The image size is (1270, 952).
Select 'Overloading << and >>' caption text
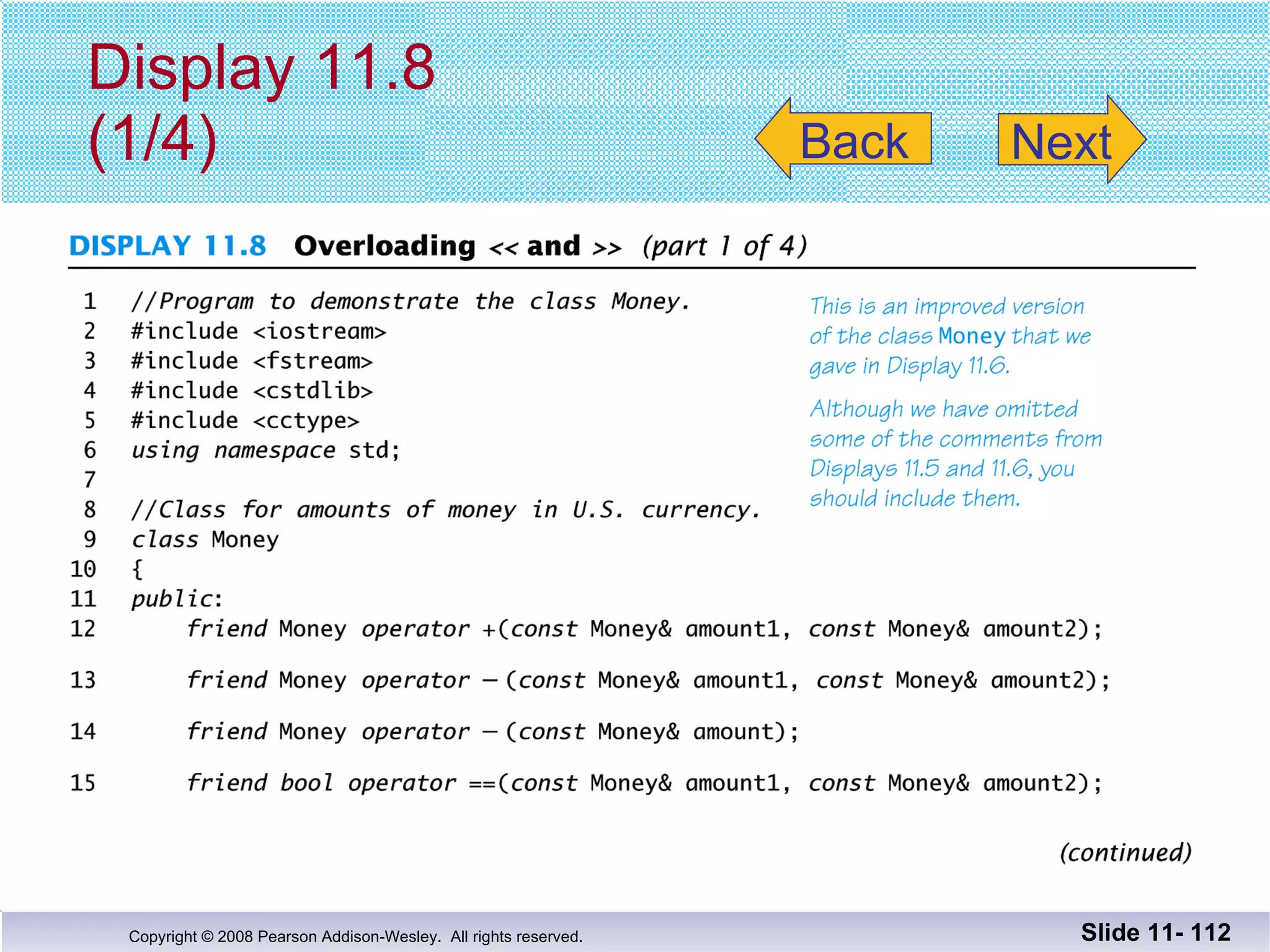pyautogui.click(x=458, y=246)
